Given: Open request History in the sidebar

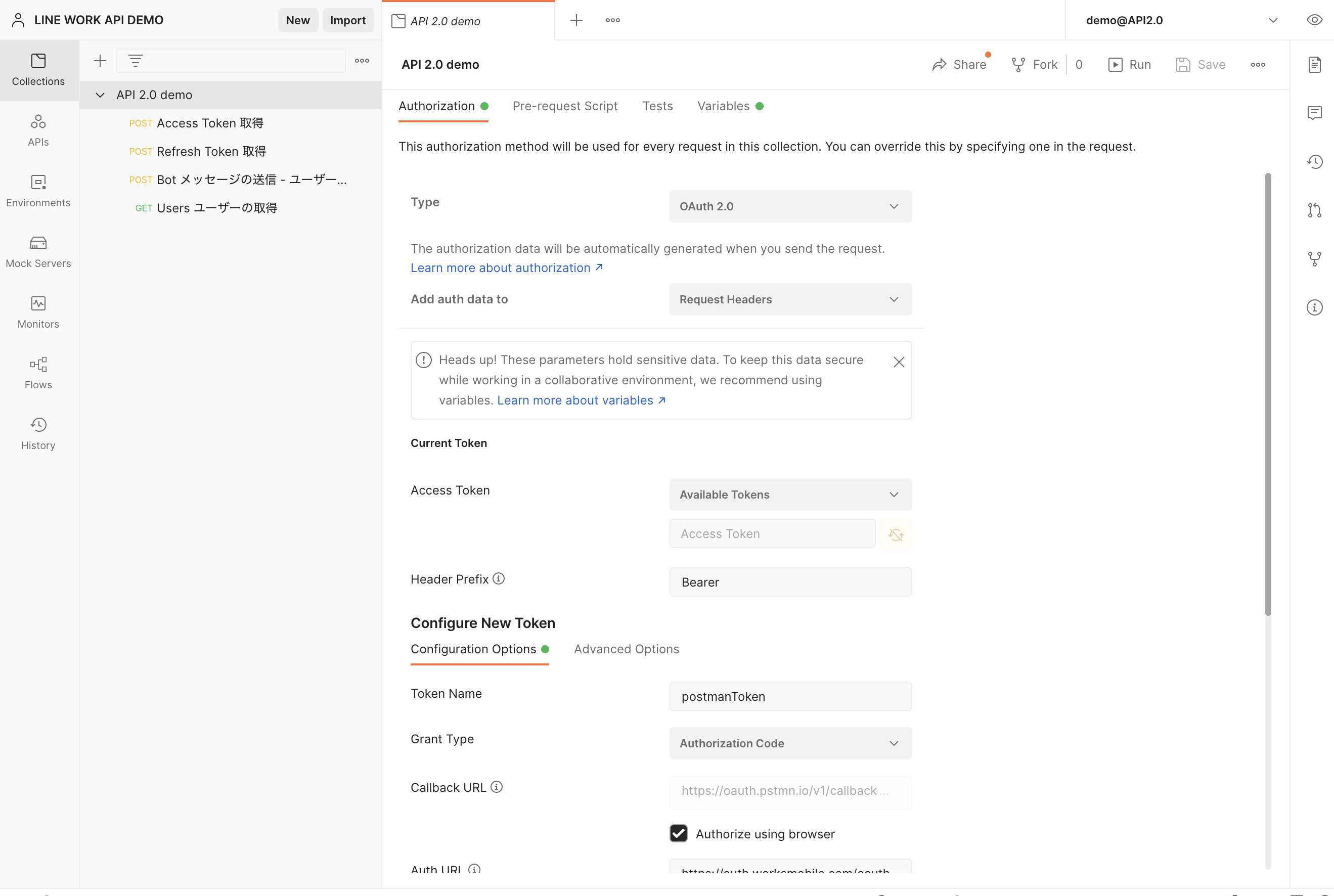Looking at the screenshot, I should pyautogui.click(x=38, y=433).
